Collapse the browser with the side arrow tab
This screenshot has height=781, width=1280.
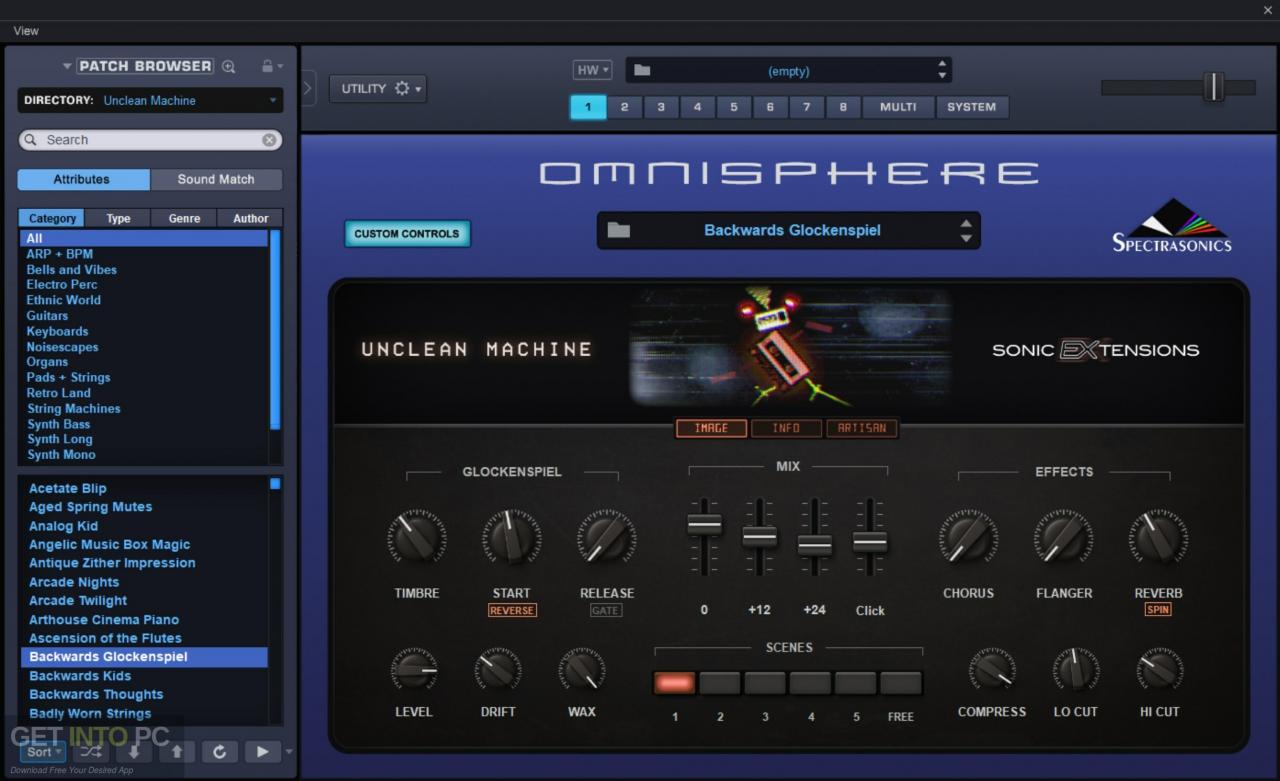point(307,88)
